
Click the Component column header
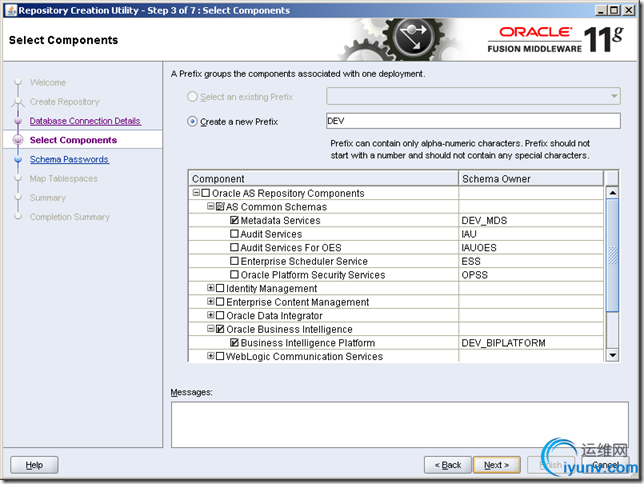tap(323, 179)
